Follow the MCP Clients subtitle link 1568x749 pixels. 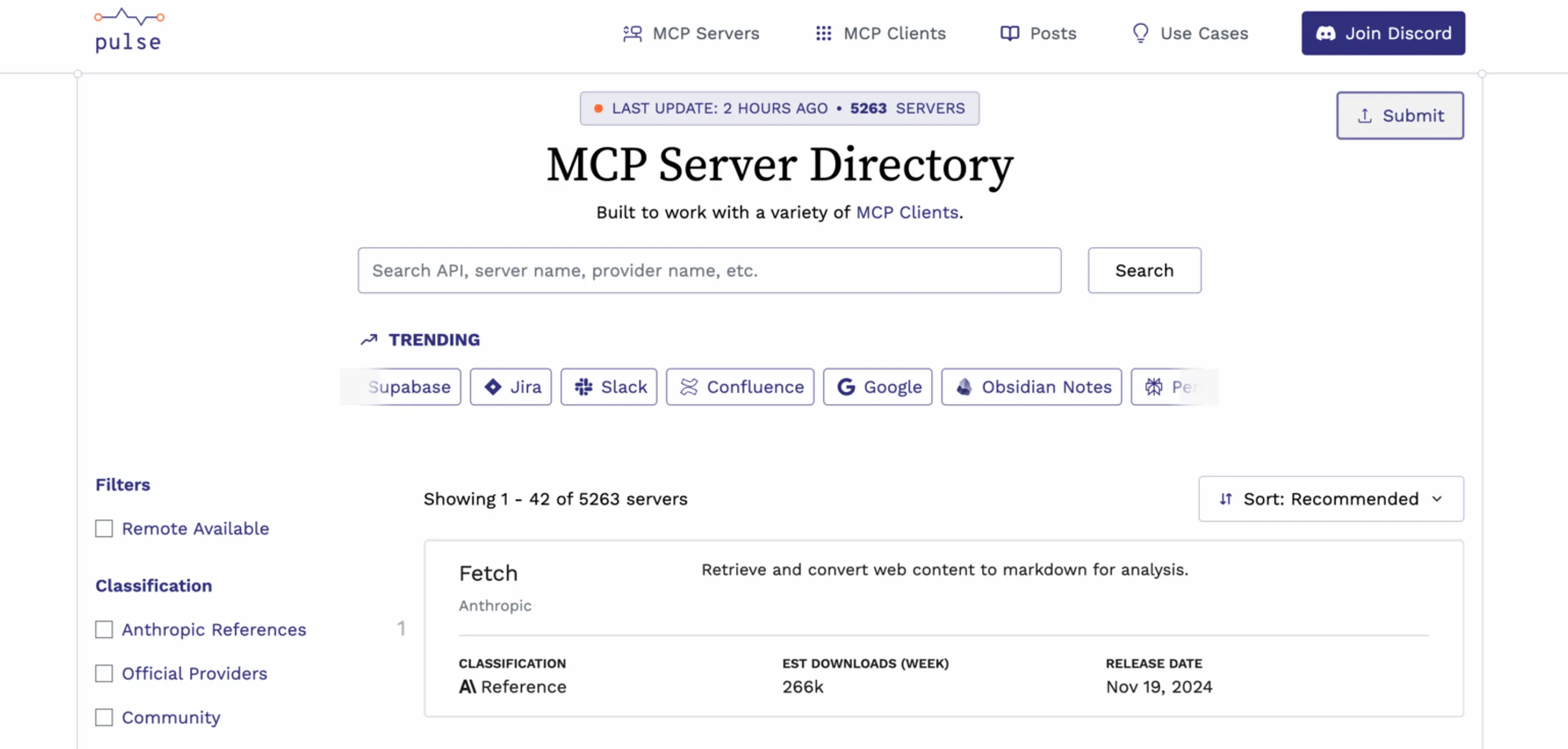[907, 212]
